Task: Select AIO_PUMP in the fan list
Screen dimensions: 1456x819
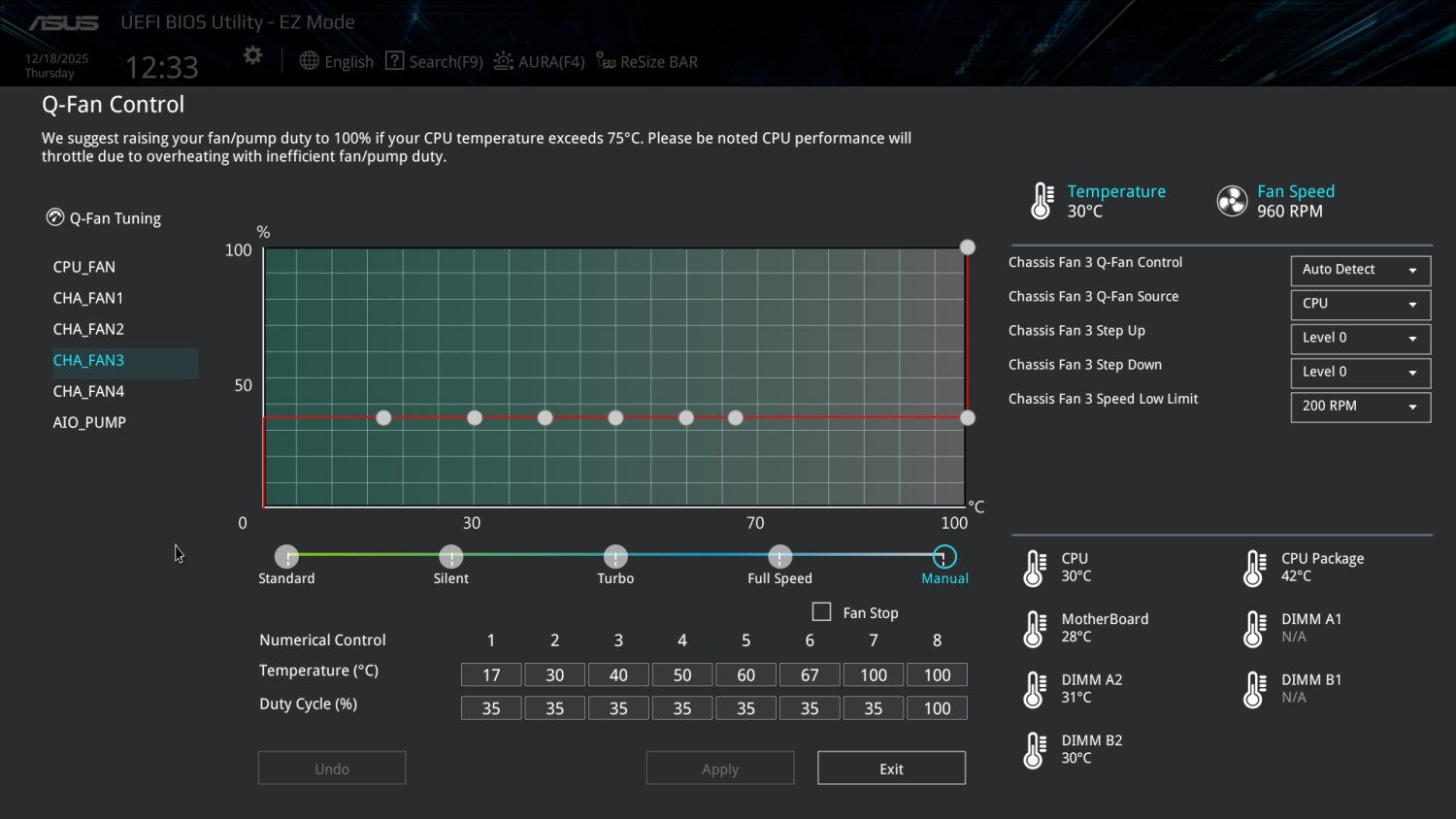Action: coord(89,422)
